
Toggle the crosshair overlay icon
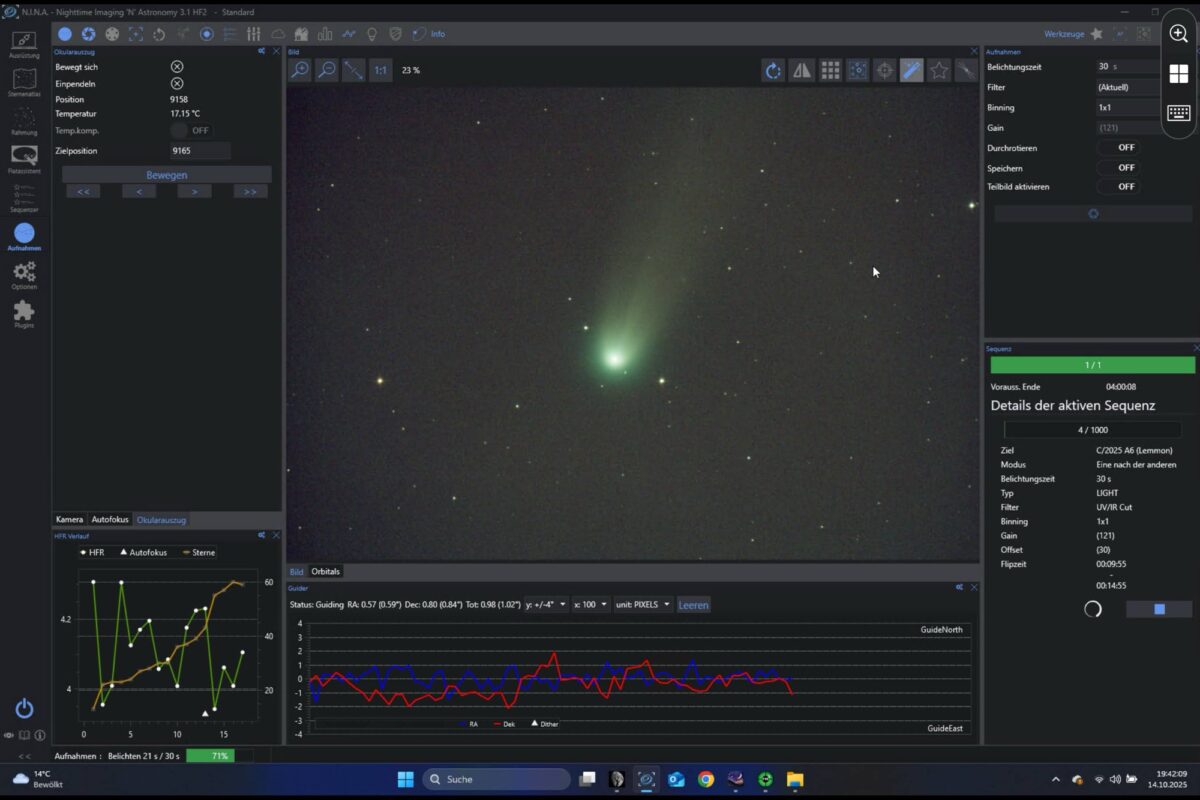tap(884, 70)
